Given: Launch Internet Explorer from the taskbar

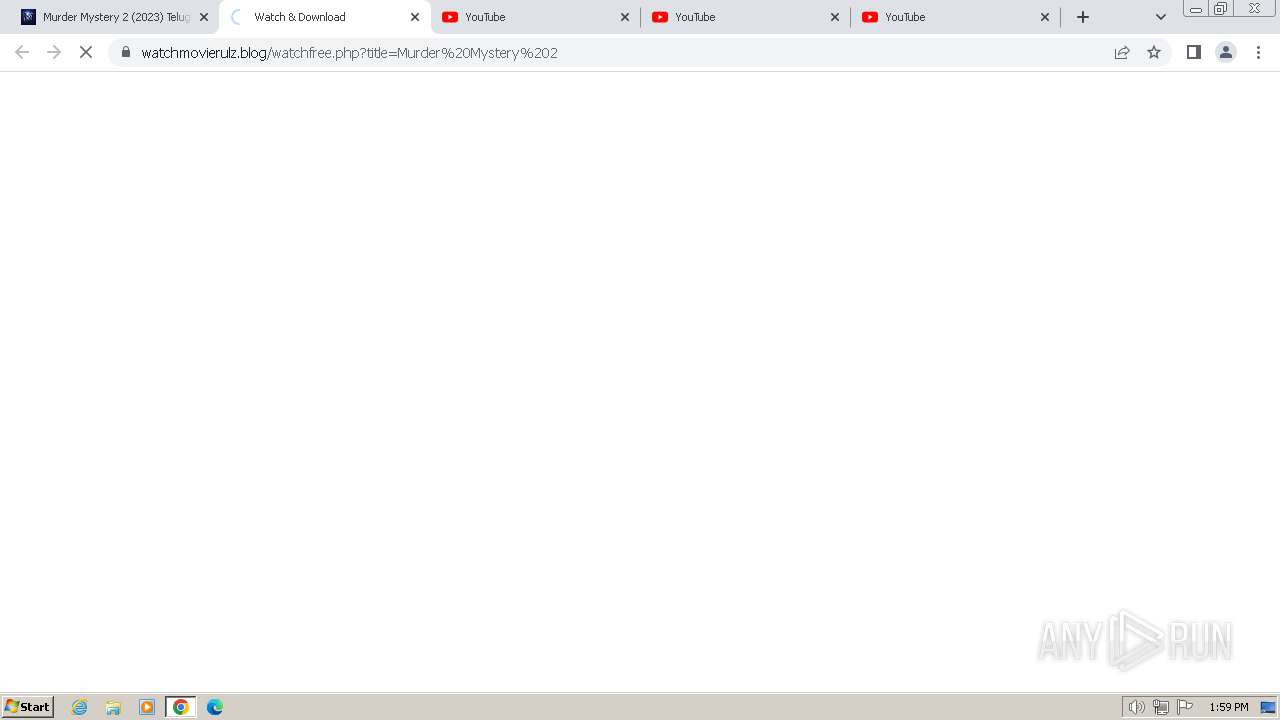Looking at the screenshot, I should (x=80, y=707).
